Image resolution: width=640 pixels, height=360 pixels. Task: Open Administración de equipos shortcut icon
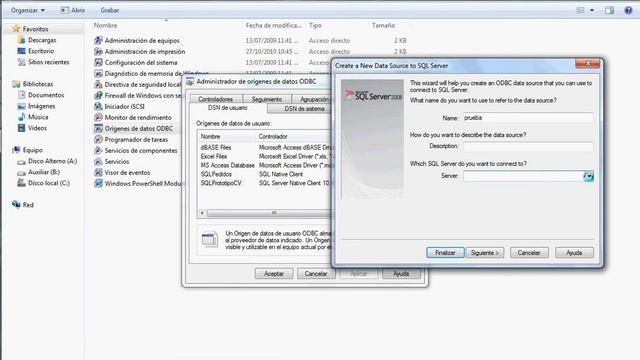(98, 40)
